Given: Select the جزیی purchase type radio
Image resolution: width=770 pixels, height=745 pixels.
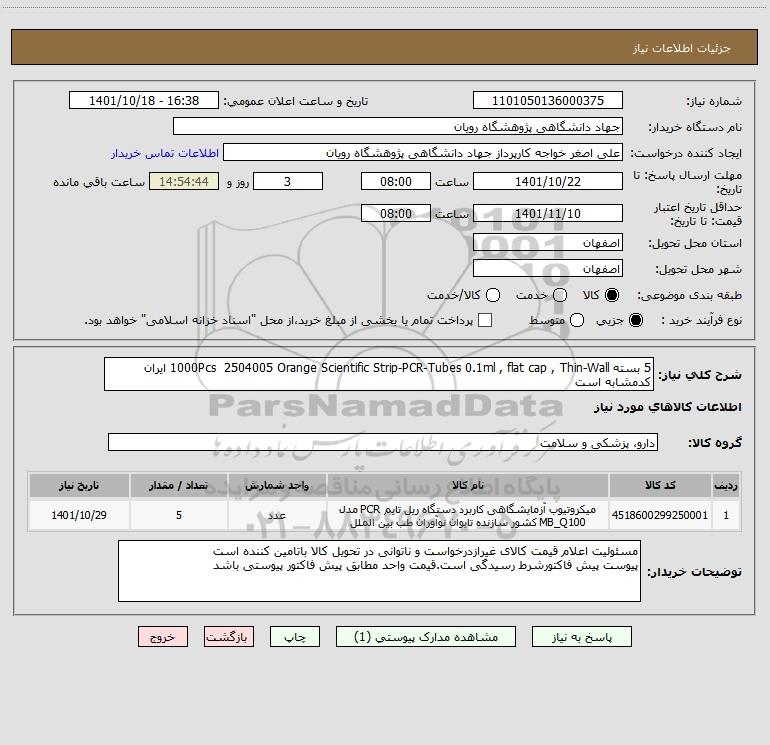Looking at the screenshot, I should (x=635, y=321).
